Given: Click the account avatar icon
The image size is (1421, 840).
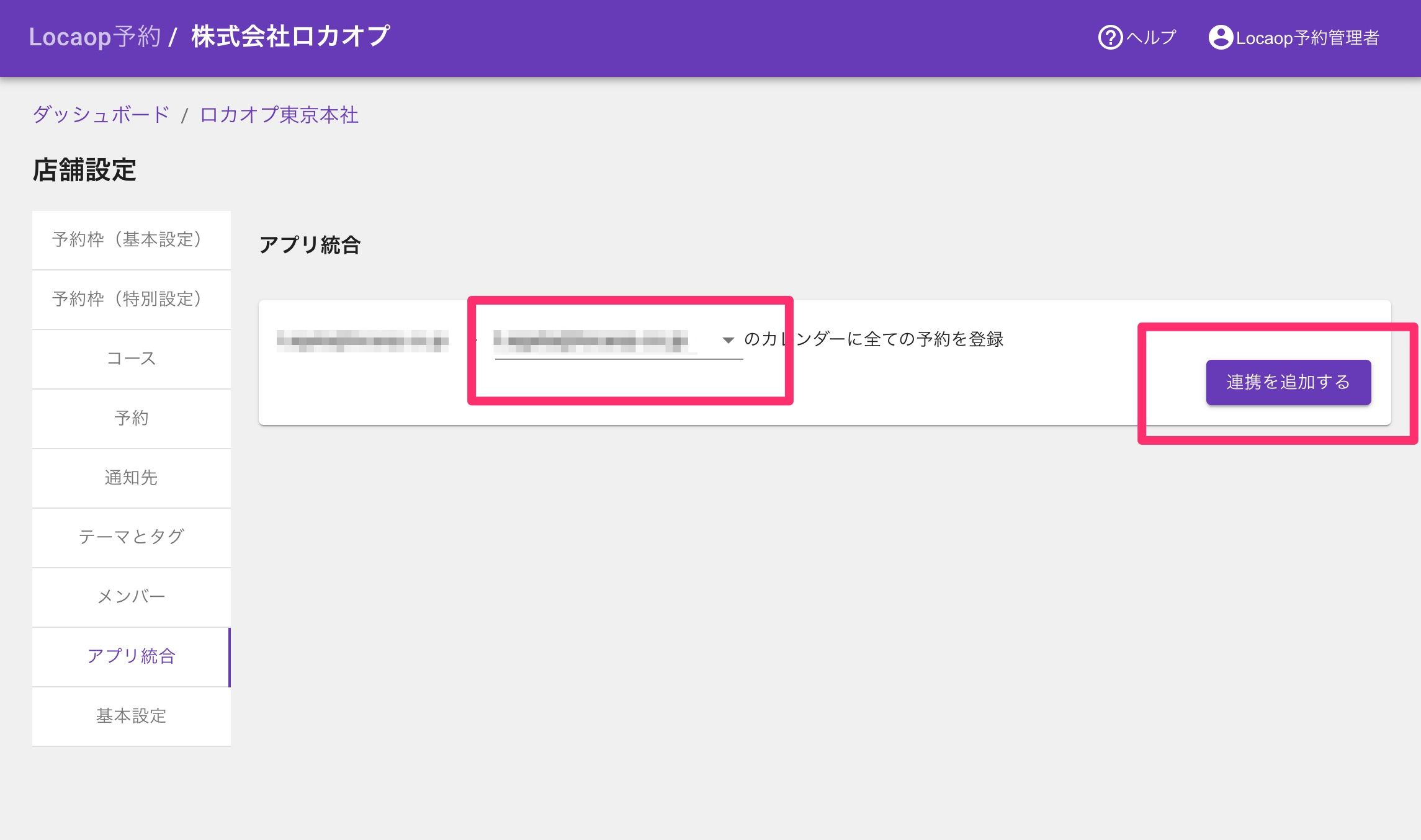Looking at the screenshot, I should click(x=1220, y=38).
